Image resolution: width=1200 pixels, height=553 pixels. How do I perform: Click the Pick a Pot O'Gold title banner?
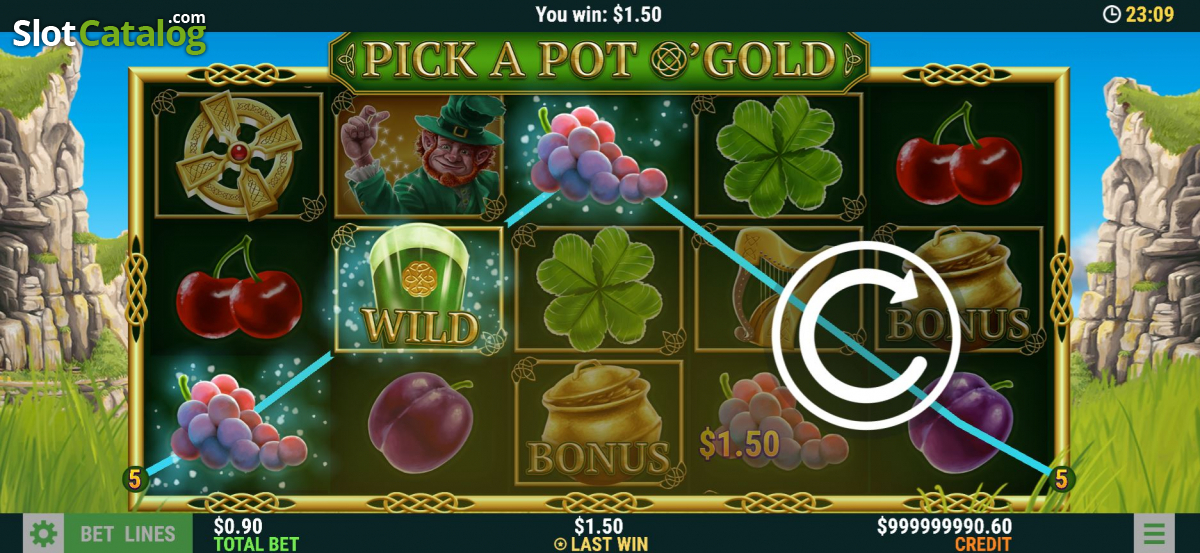tap(599, 60)
